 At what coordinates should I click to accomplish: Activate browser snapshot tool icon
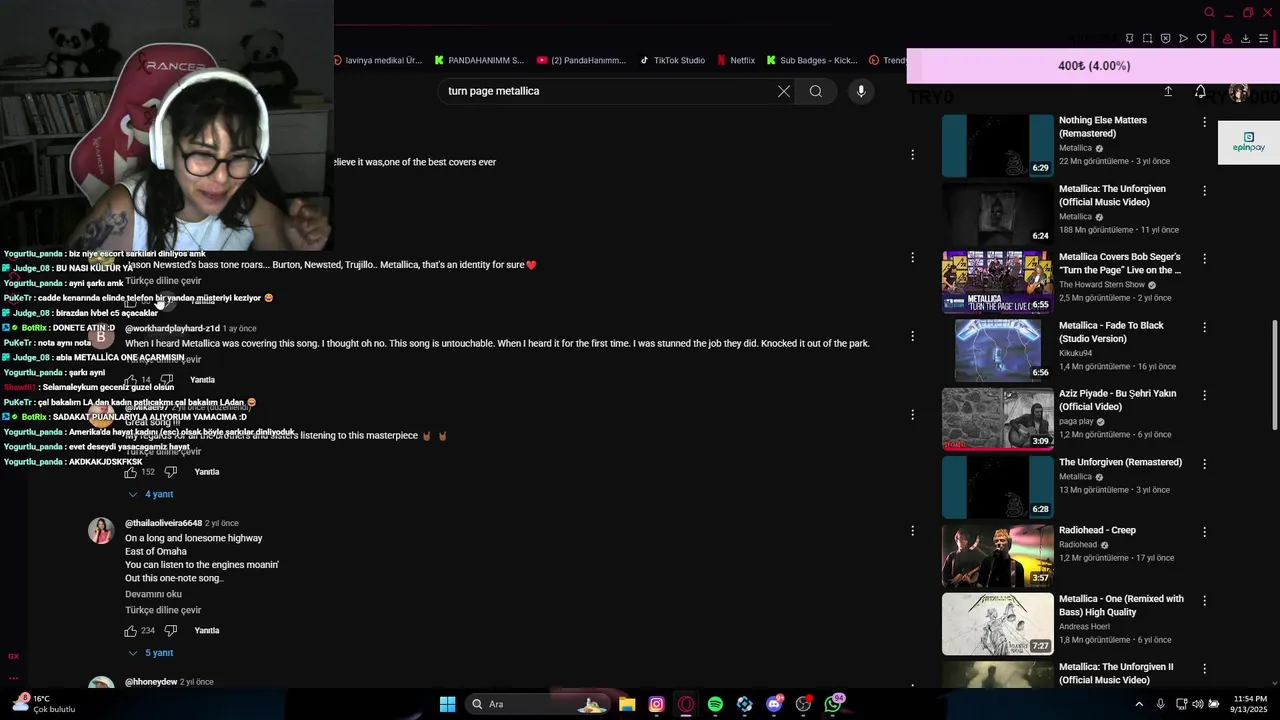click(1147, 38)
